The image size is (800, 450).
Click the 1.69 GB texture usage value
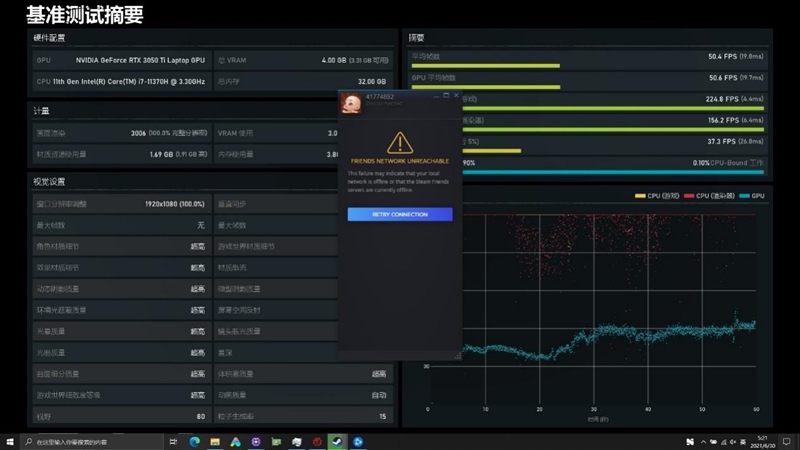(x=161, y=154)
